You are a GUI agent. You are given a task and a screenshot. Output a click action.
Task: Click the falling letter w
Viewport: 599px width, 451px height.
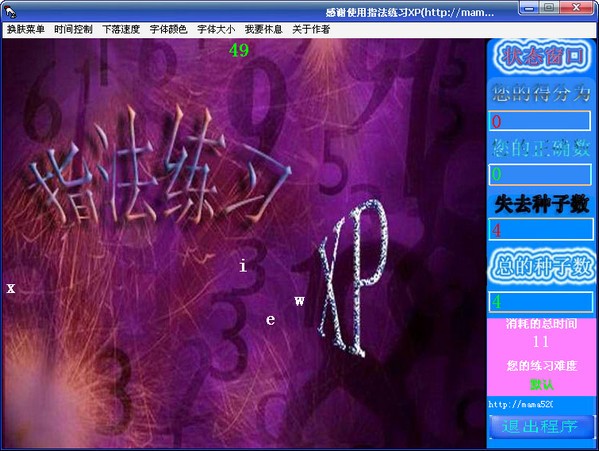point(300,301)
